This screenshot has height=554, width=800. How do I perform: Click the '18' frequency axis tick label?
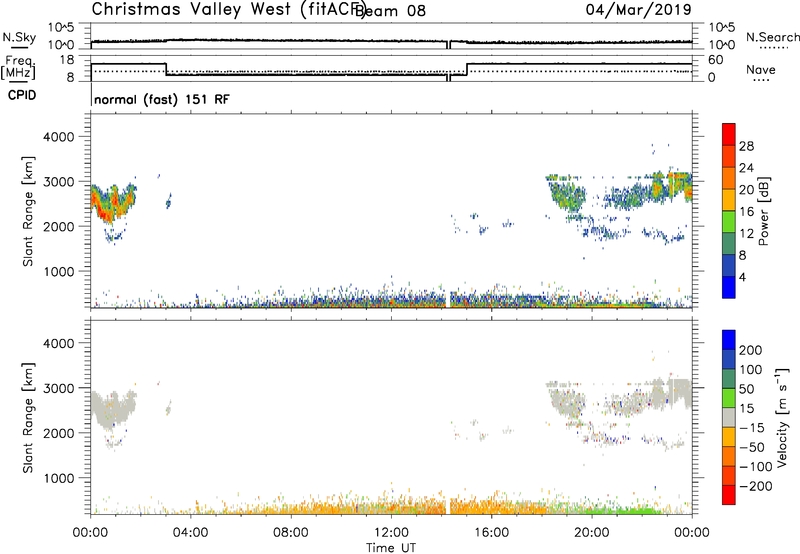click(67, 60)
